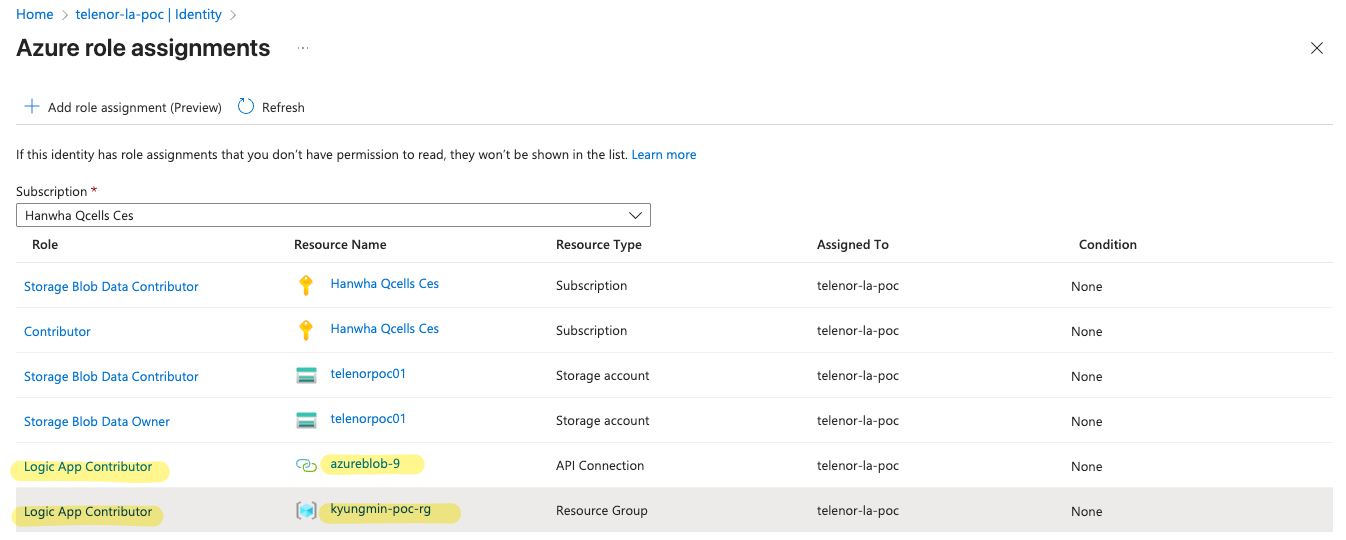Click Add role assignment (Preview) label
The image size is (1346, 540).
coord(135,107)
